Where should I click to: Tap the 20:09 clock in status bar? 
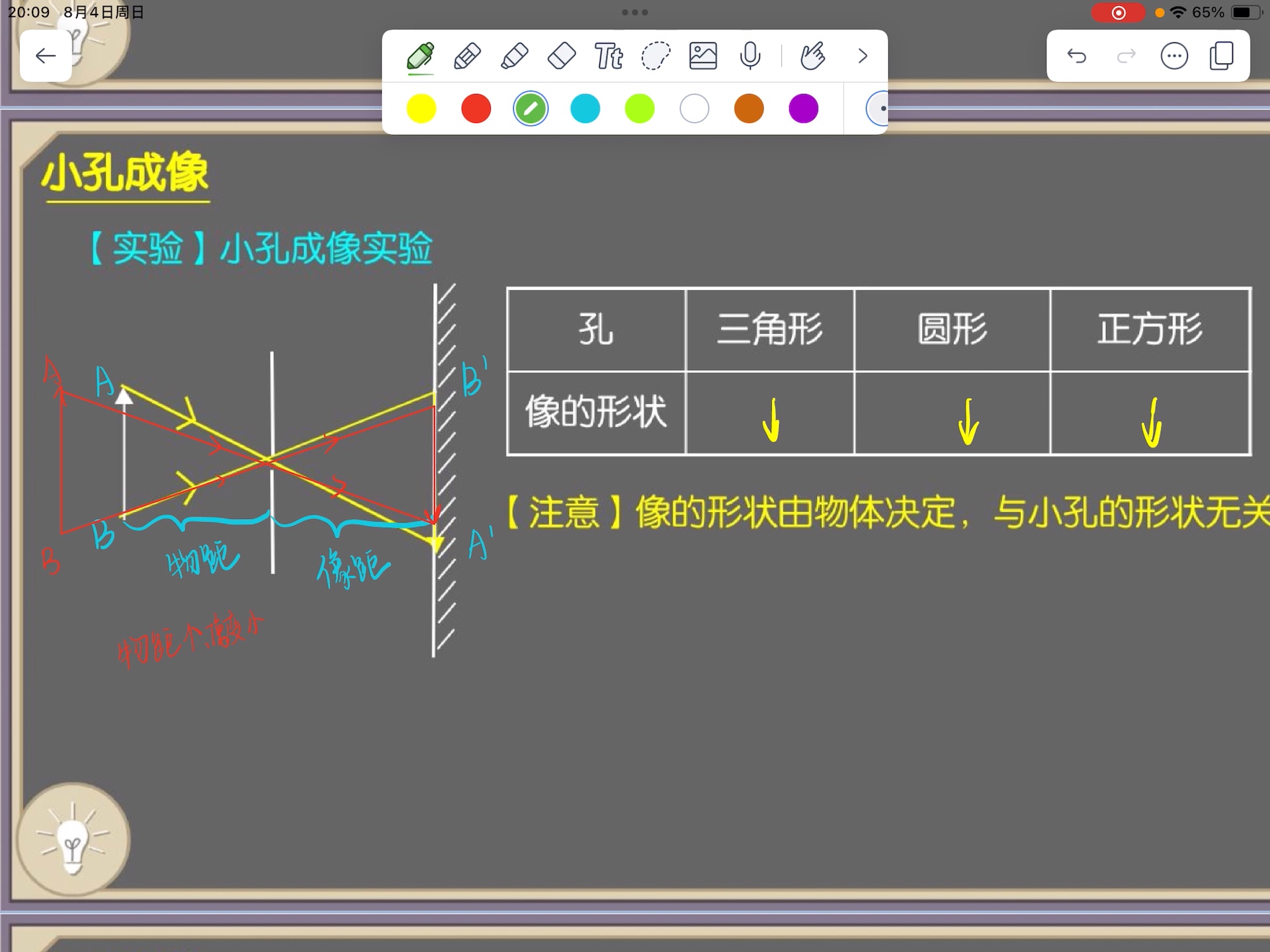(29, 13)
